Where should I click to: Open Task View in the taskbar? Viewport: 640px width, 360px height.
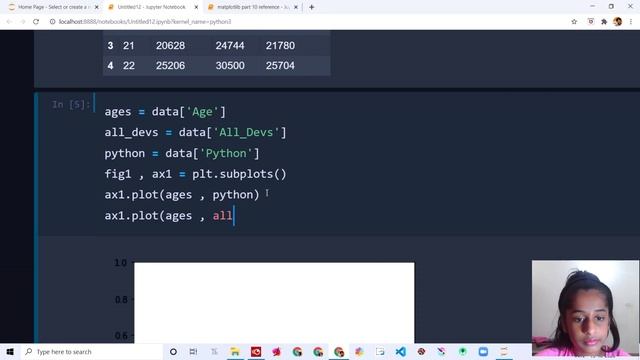click(x=193, y=351)
